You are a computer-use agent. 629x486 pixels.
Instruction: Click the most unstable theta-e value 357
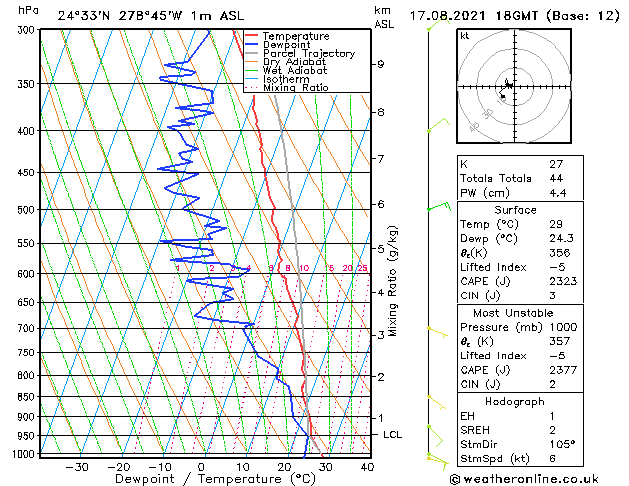point(560,341)
